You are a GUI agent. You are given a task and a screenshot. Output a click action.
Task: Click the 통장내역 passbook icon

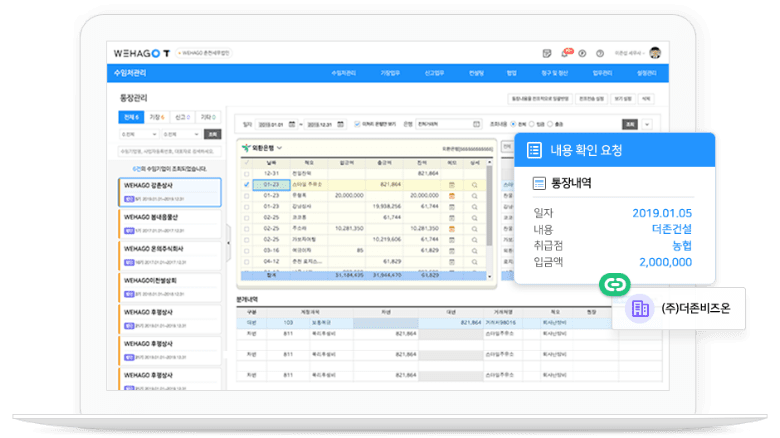click(539, 183)
